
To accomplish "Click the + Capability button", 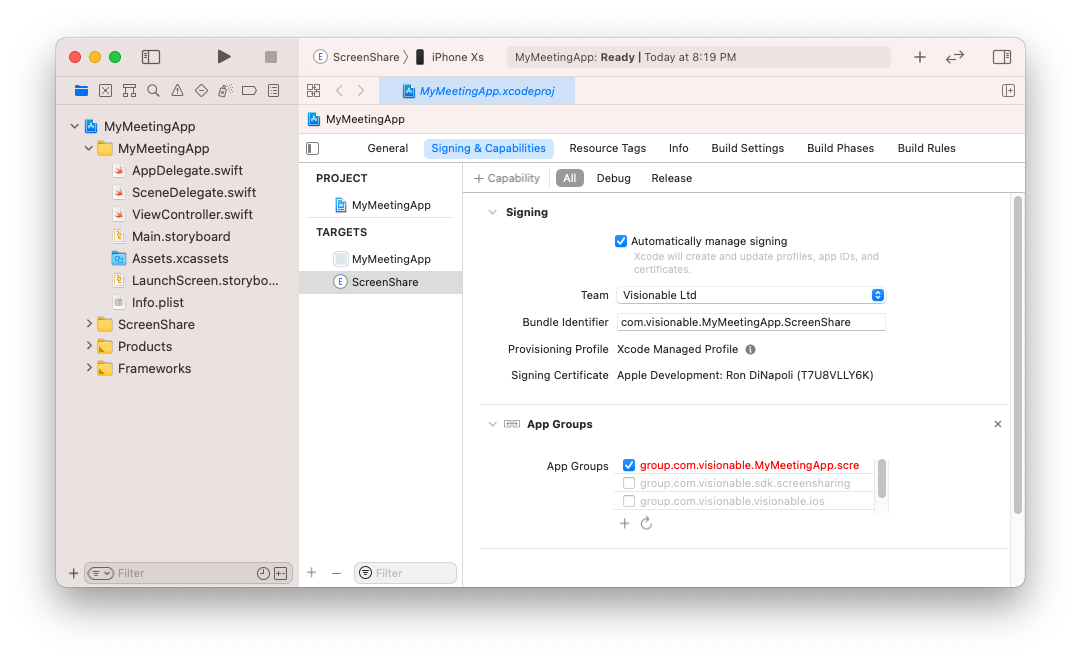I will 507,178.
